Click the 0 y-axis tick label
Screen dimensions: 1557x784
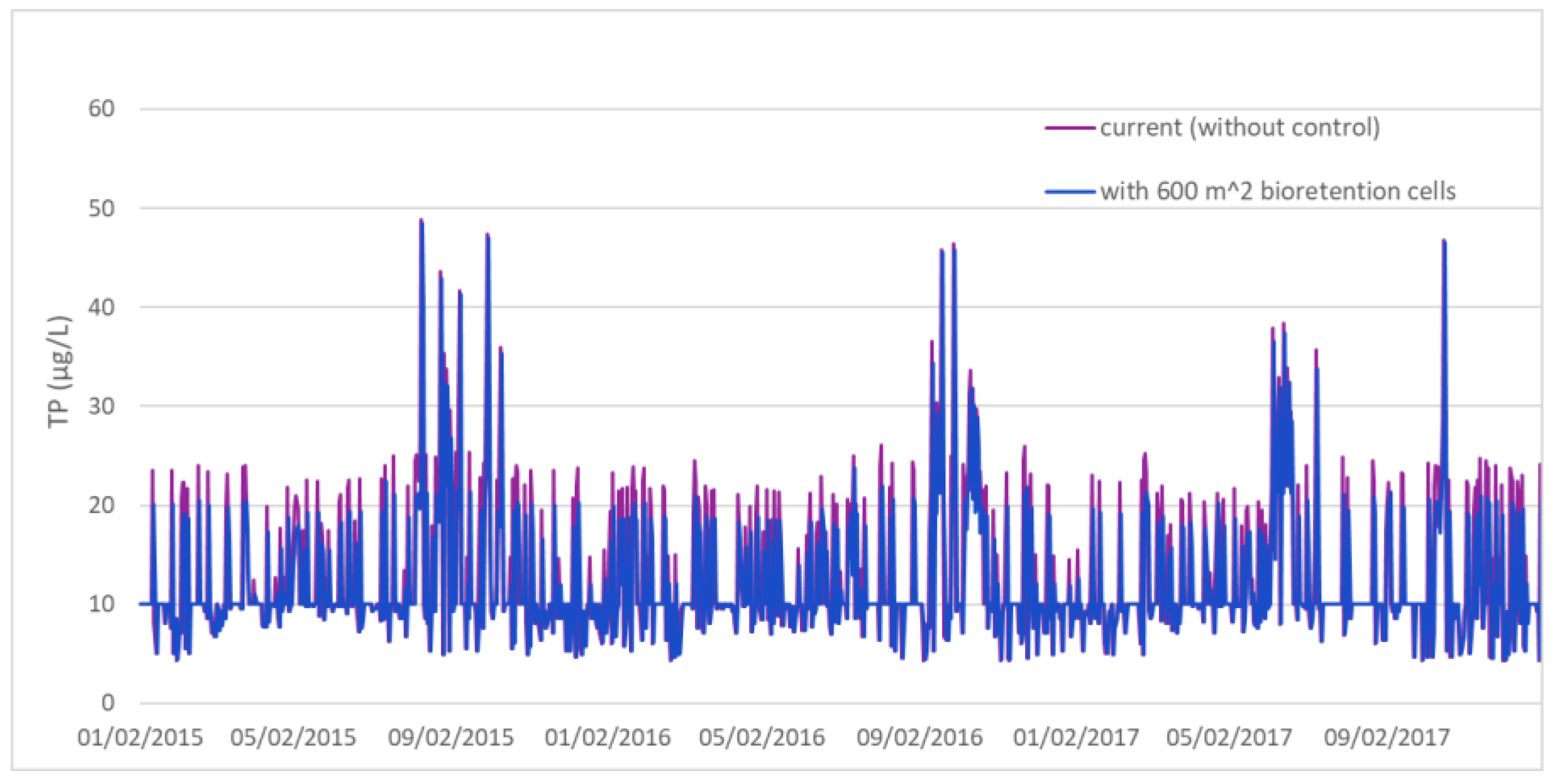point(108,702)
